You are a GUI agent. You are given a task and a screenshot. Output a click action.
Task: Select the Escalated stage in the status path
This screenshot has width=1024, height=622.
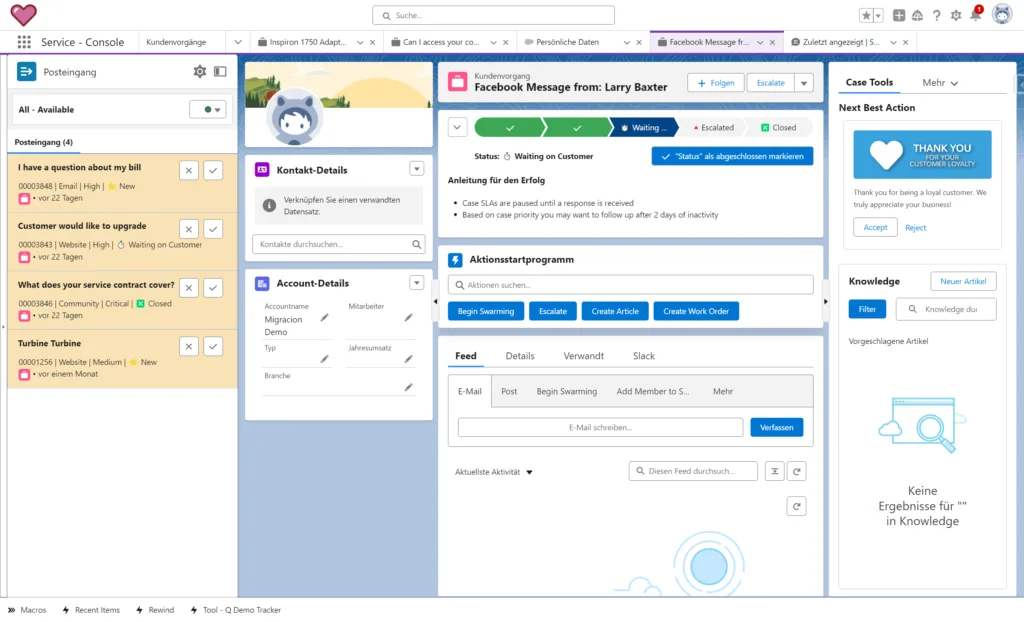click(713, 128)
